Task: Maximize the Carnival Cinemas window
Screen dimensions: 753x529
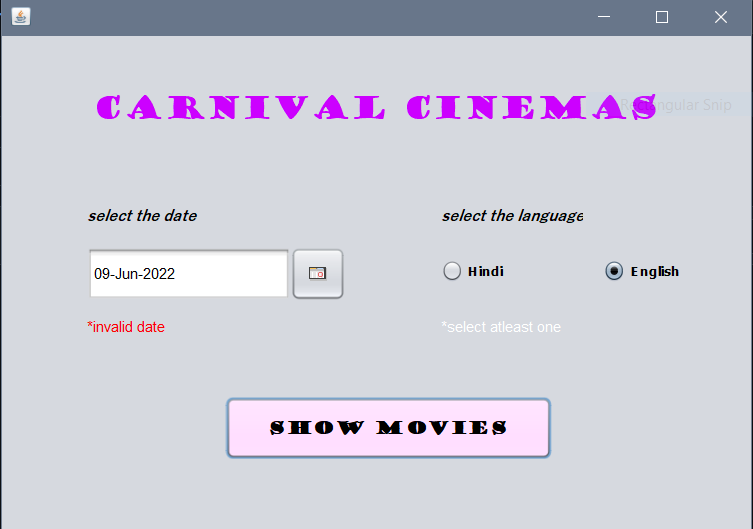Action: click(662, 17)
